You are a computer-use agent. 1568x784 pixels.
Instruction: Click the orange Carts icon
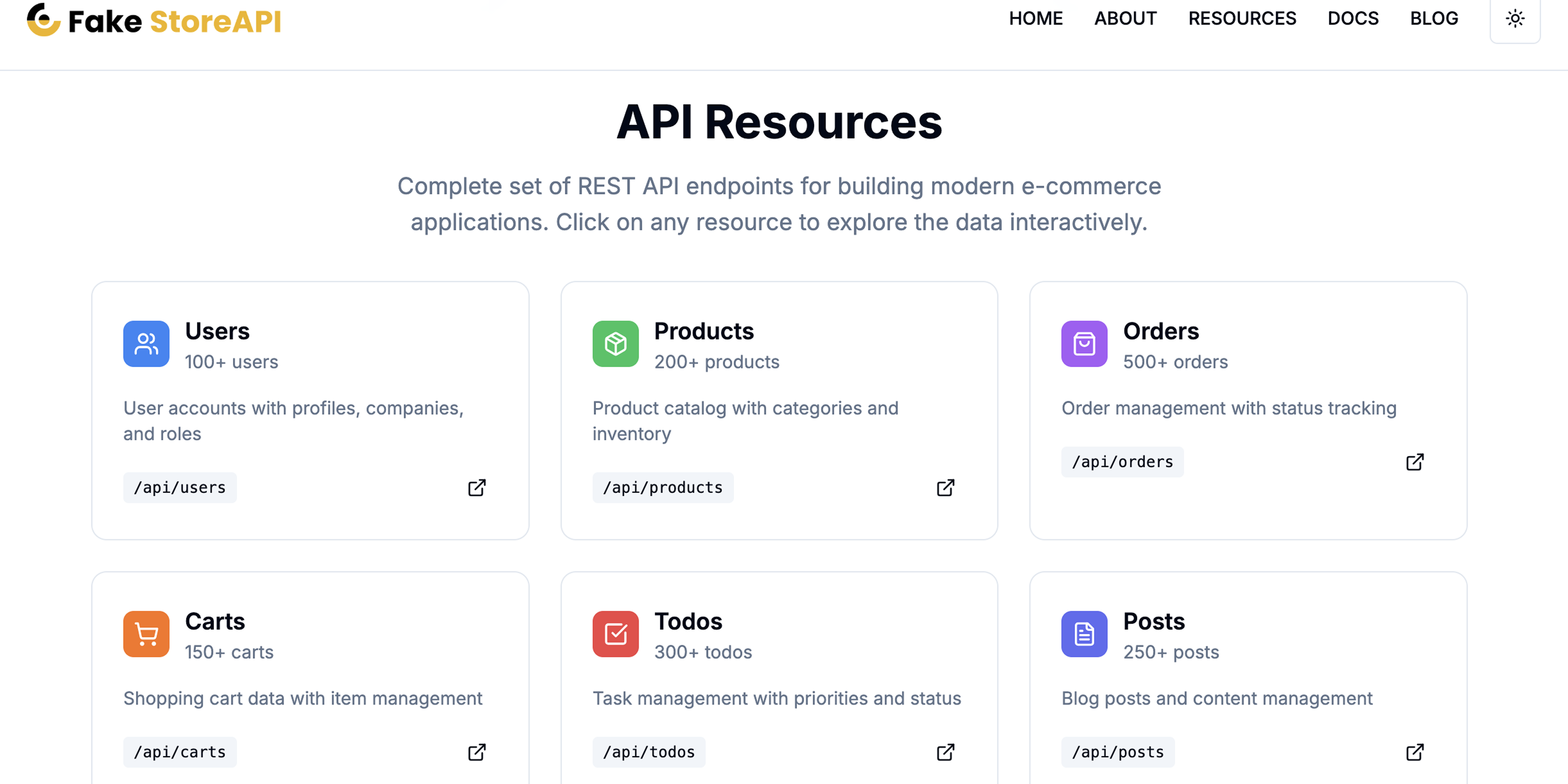click(x=146, y=634)
